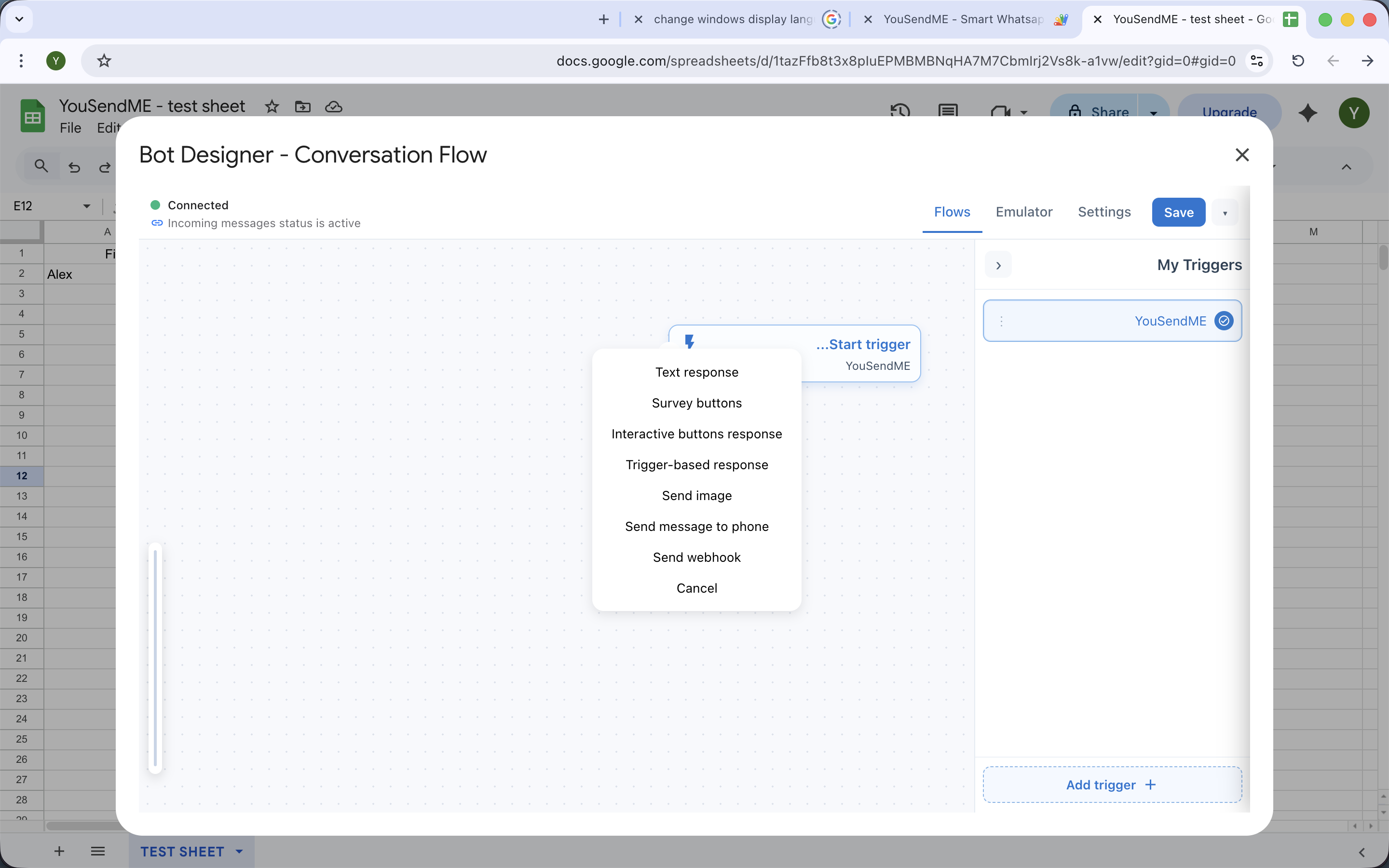Click the Add trigger button
1389x868 pixels.
click(1112, 785)
